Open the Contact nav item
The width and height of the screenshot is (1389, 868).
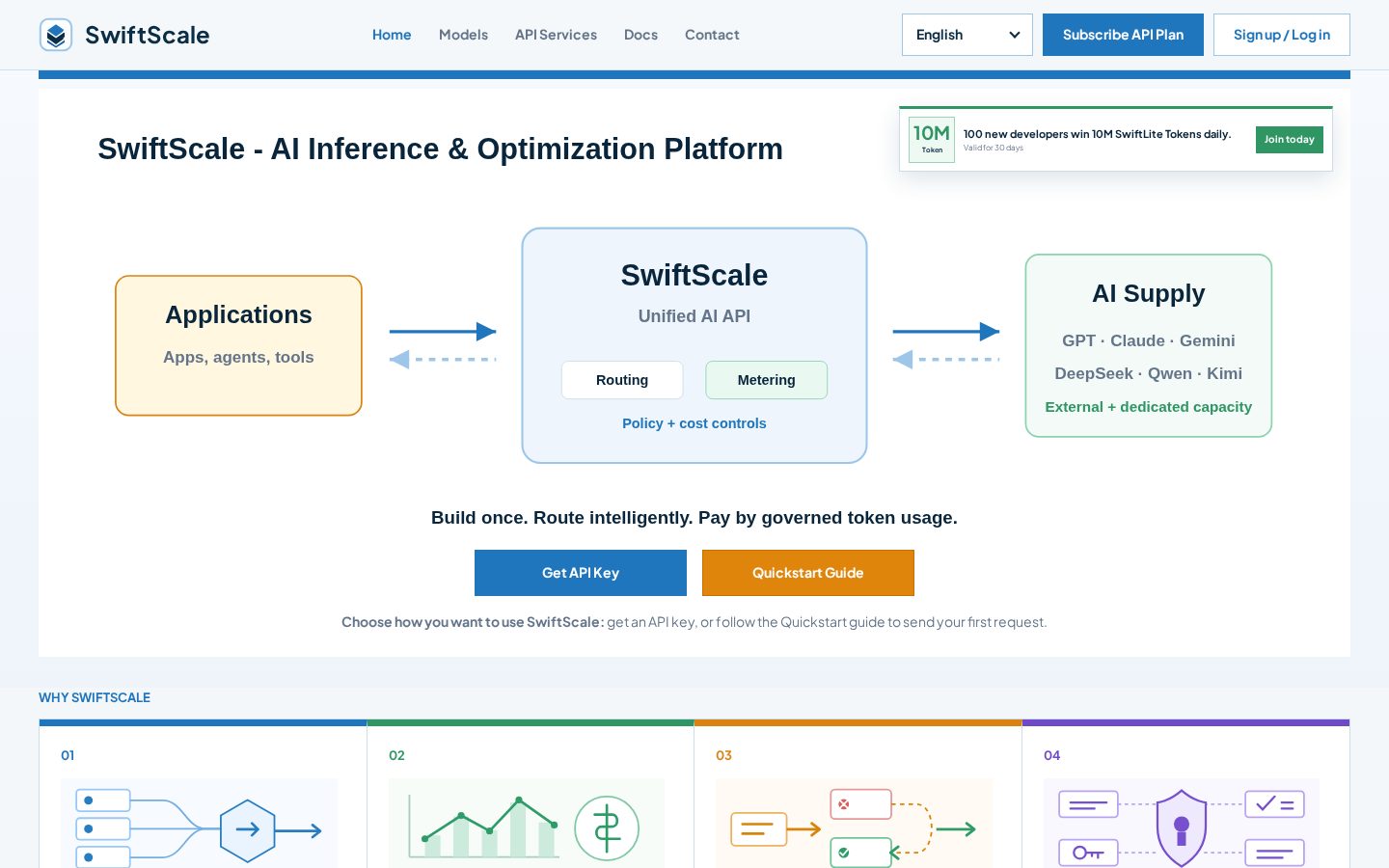[x=712, y=35]
